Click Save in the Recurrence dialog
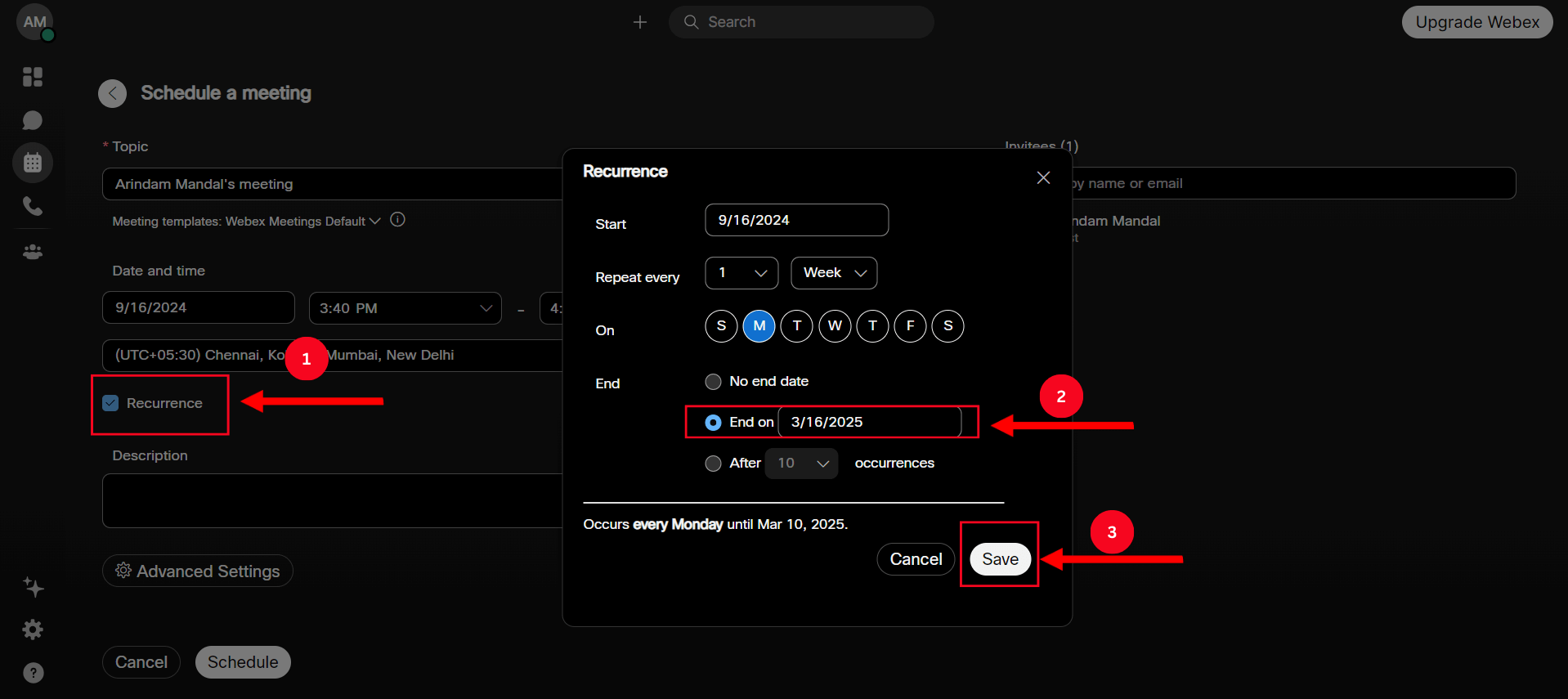This screenshot has height=699, width=1568. pyautogui.click(x=1000, y=559)
